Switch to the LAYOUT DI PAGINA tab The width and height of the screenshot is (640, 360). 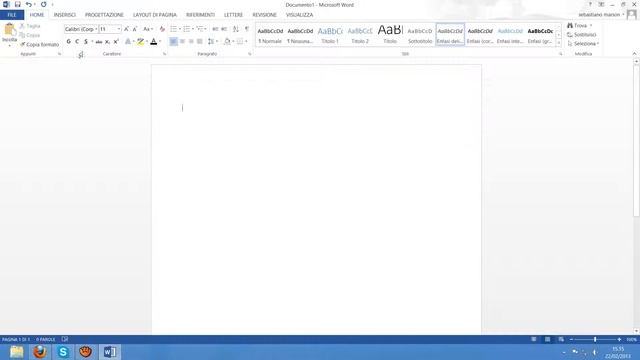coord(155,15)
